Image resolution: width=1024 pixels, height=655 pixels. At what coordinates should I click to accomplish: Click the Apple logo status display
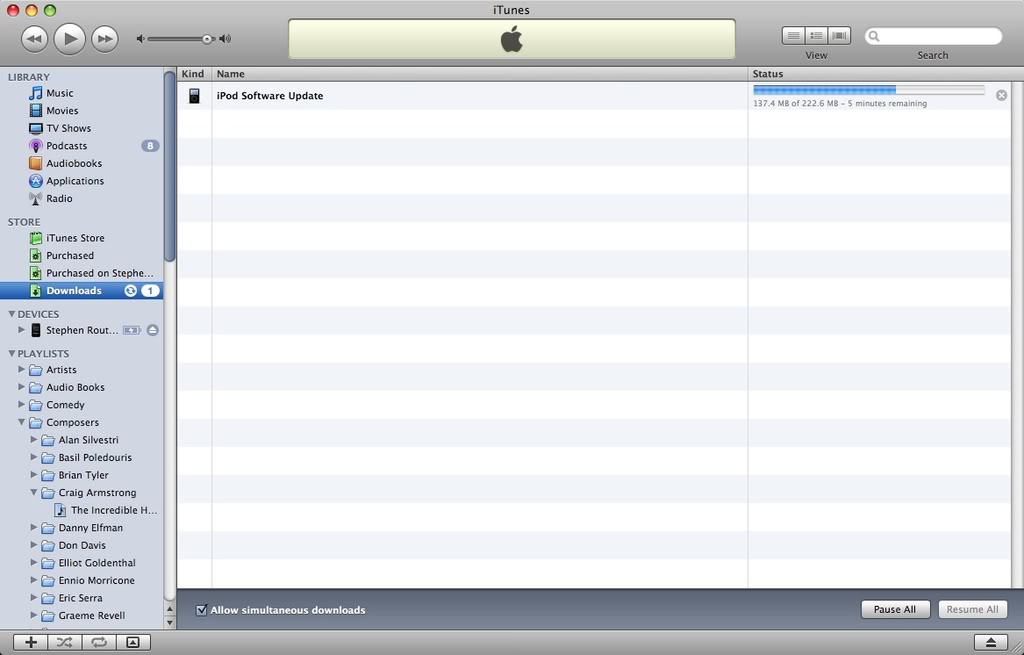[512, 39]
